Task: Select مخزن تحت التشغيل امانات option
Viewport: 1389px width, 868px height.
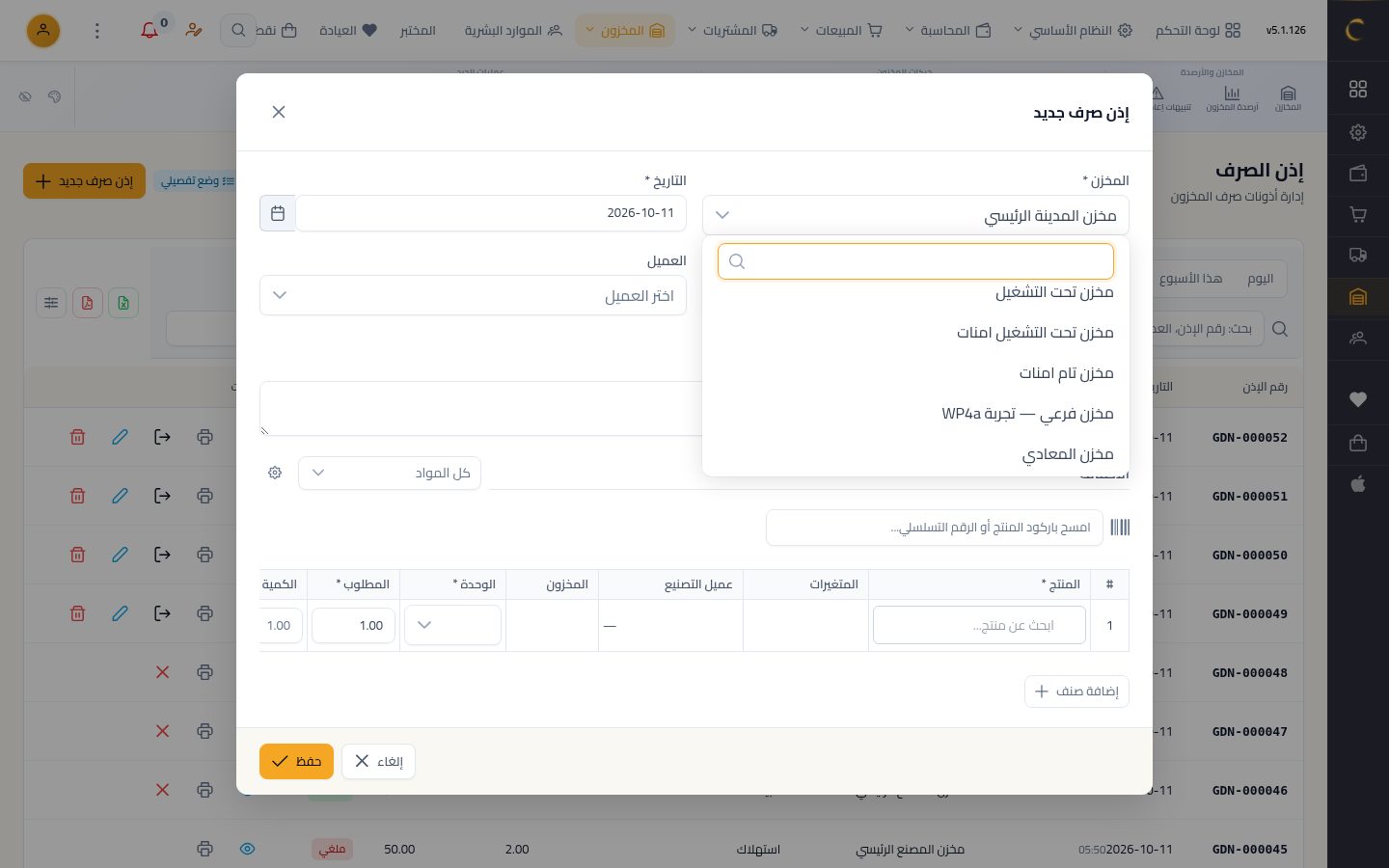Action: point(915,333)
